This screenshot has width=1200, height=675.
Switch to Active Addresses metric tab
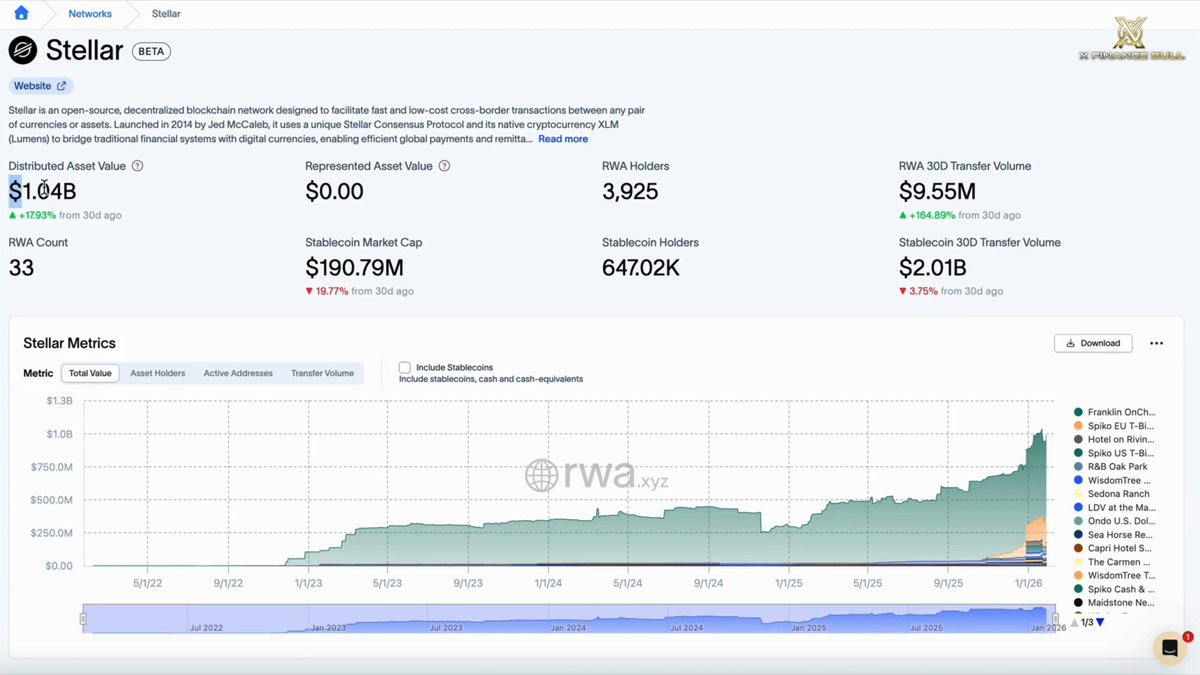[x=238, y=373]
